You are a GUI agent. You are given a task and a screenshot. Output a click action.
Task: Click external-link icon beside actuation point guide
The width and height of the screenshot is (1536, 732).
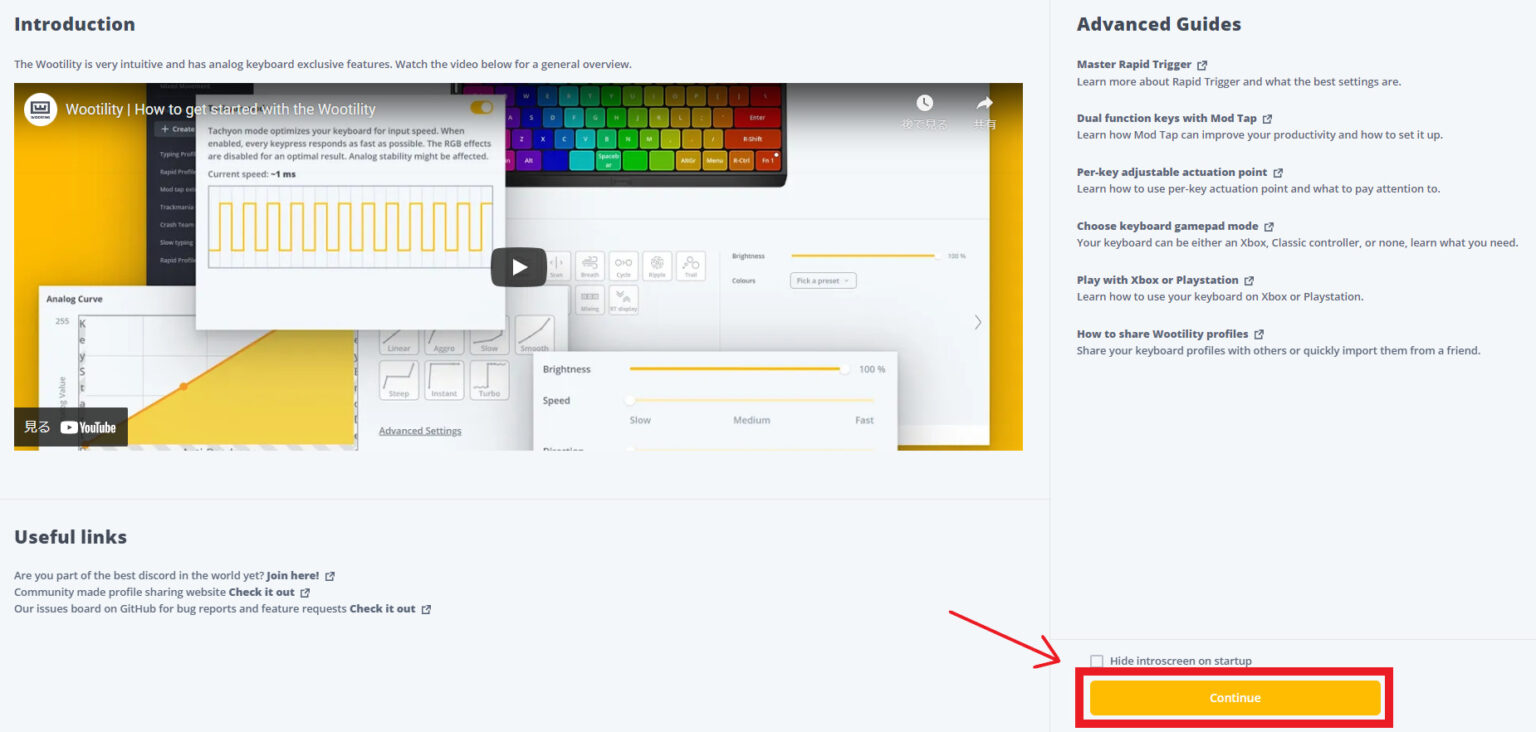1278,173
